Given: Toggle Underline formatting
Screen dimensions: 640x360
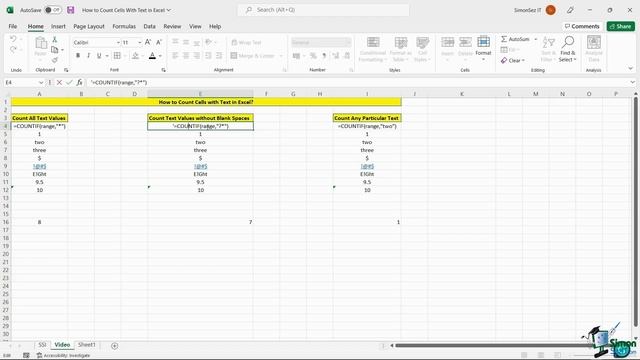Looking at the screenshot, I should (99, 56).
